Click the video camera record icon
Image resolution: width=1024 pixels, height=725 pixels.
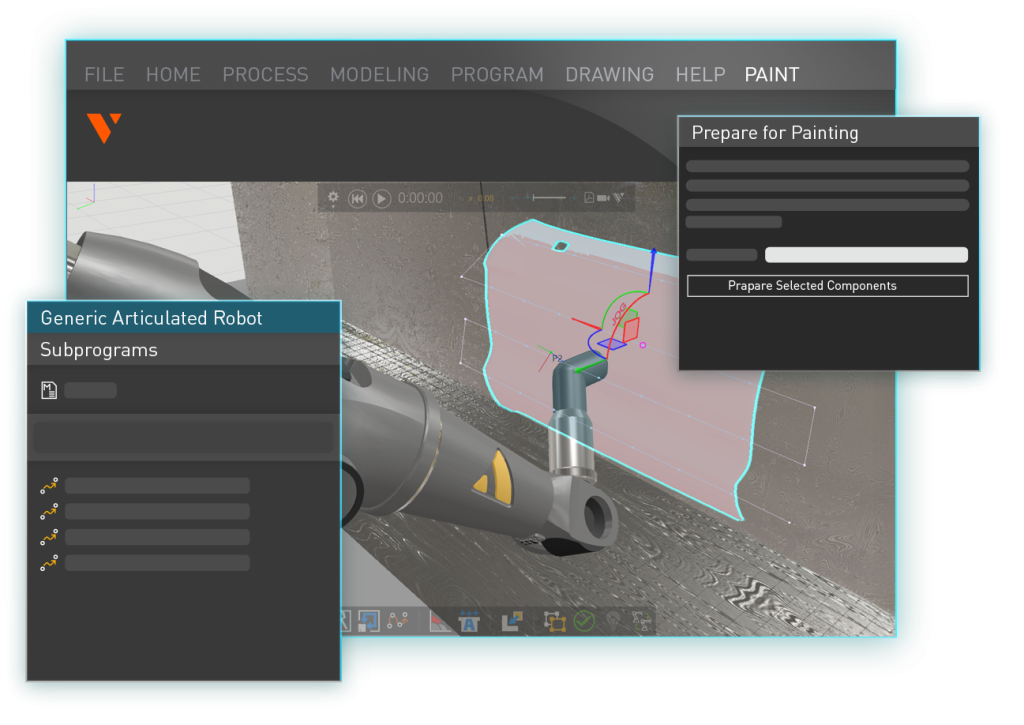[x=603, y=198]
